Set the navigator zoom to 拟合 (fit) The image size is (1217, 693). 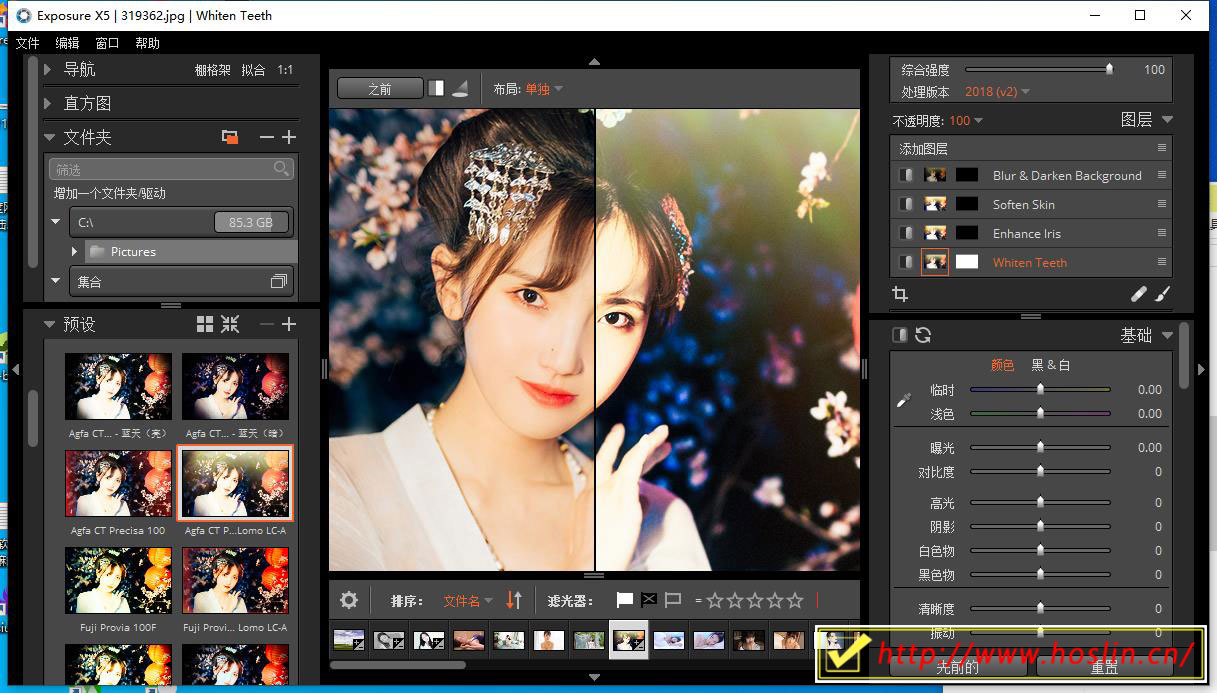[253, 70]
